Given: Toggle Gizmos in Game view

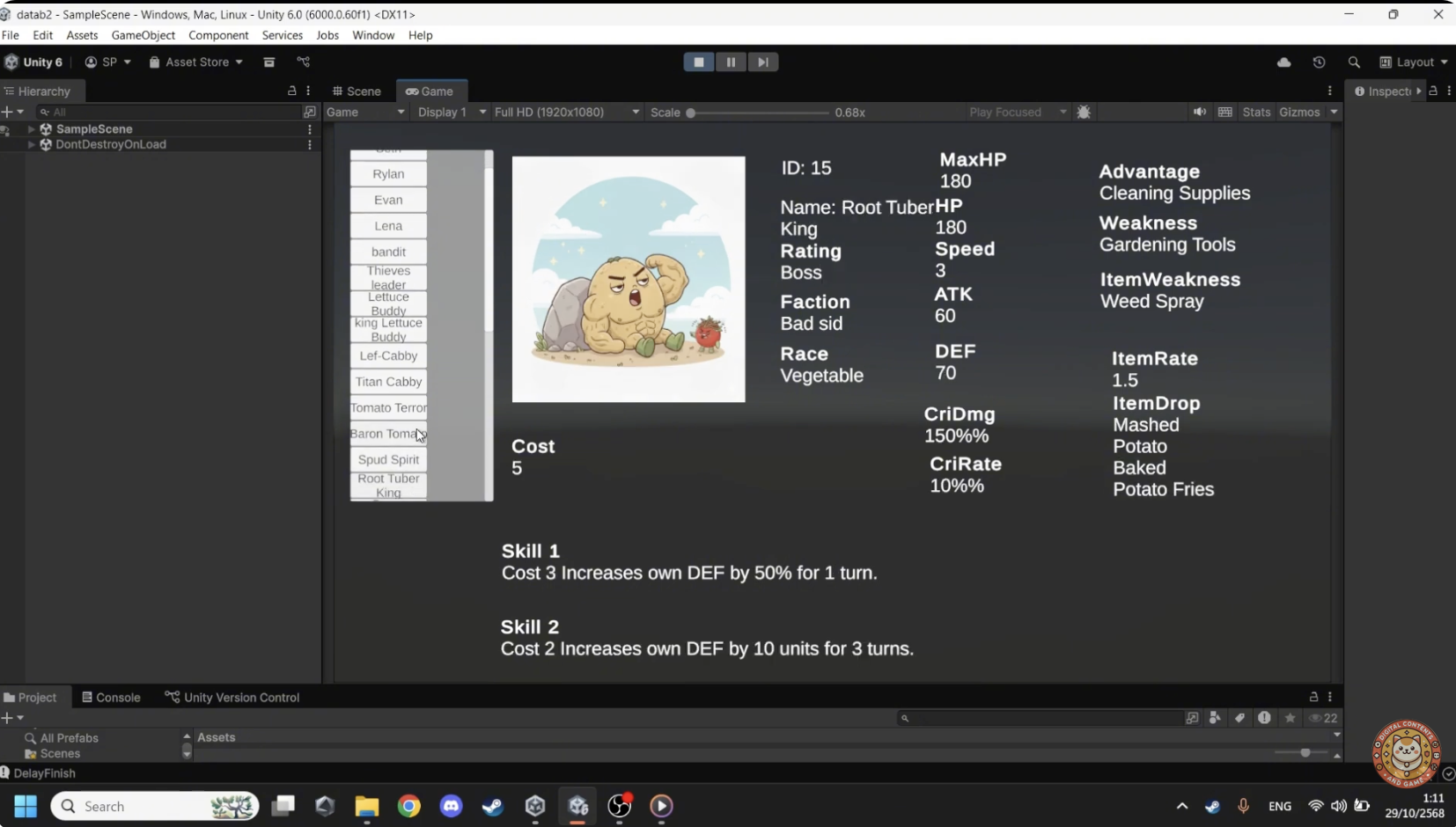Looking at the screenshot, I should tap(1299, 113).
